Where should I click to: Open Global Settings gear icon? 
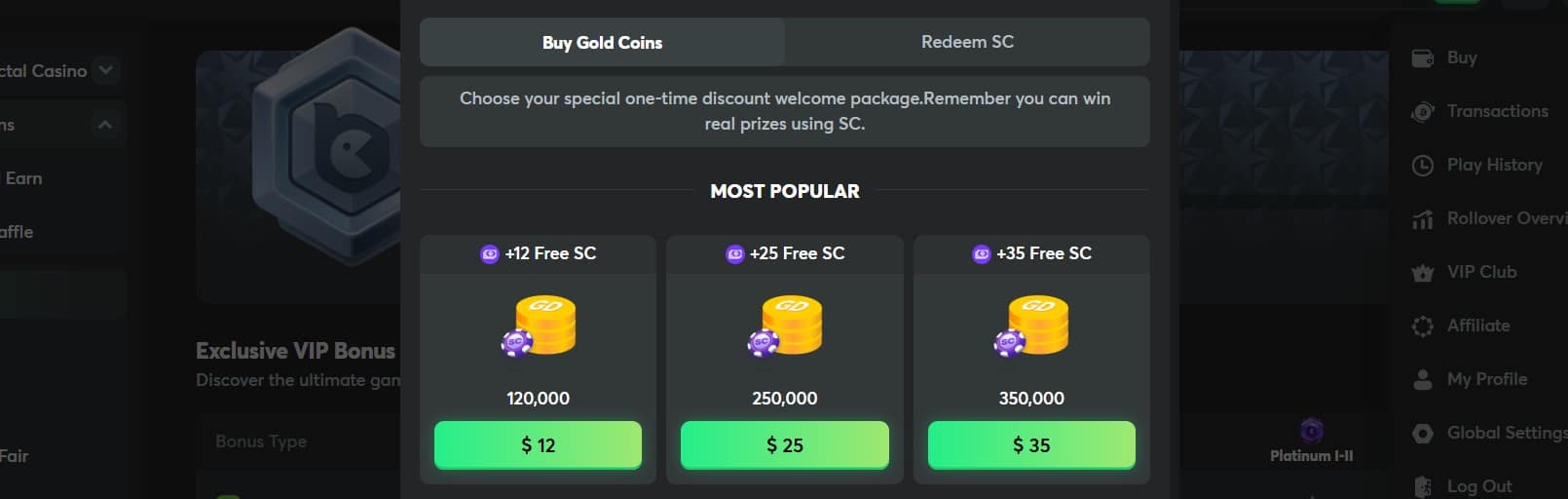coord(1422,433)
